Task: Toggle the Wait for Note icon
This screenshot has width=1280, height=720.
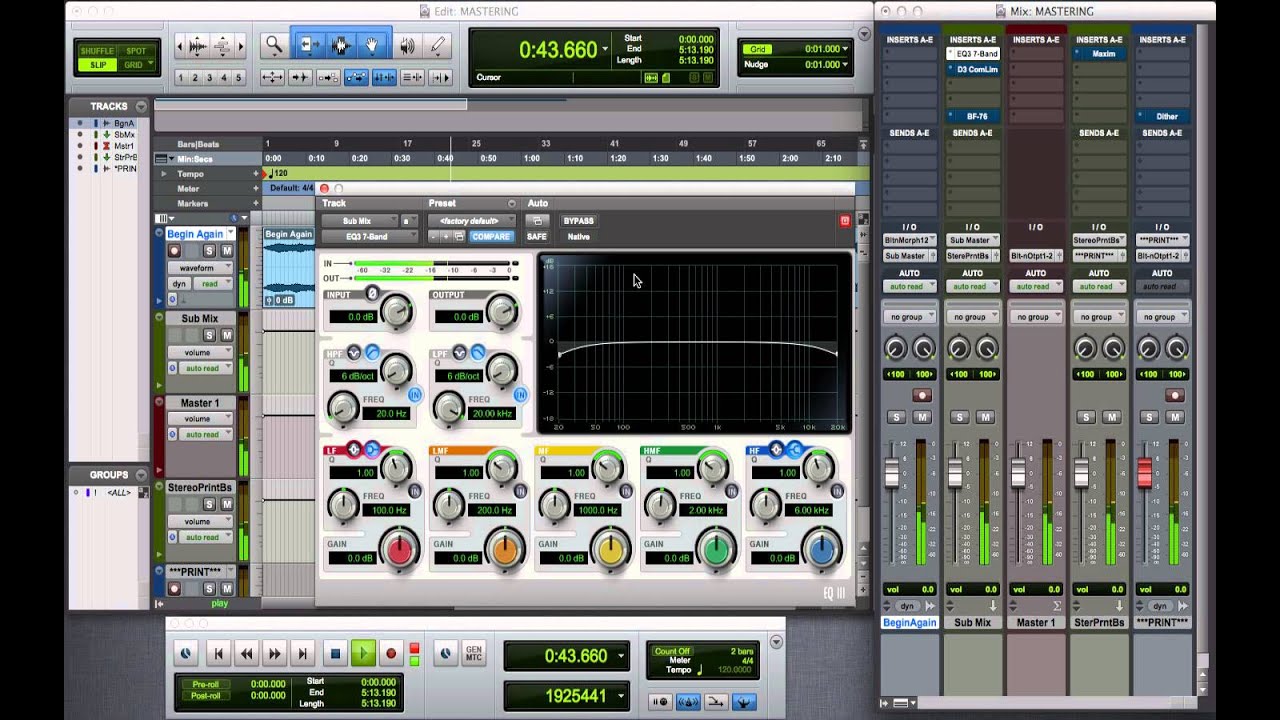Action: 660,702
